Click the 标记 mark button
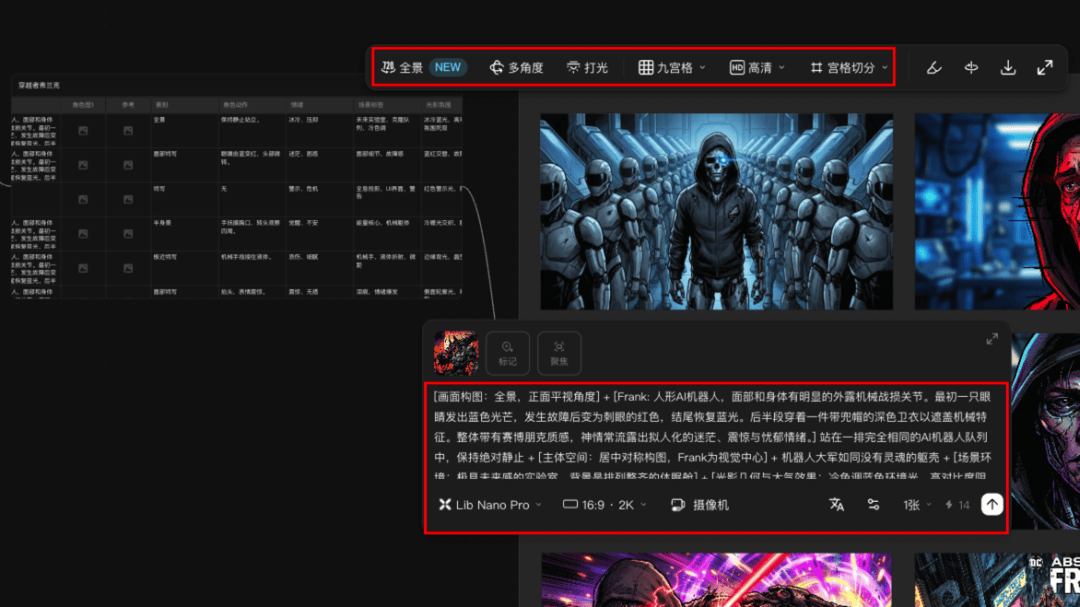 (x=508, y=353)
